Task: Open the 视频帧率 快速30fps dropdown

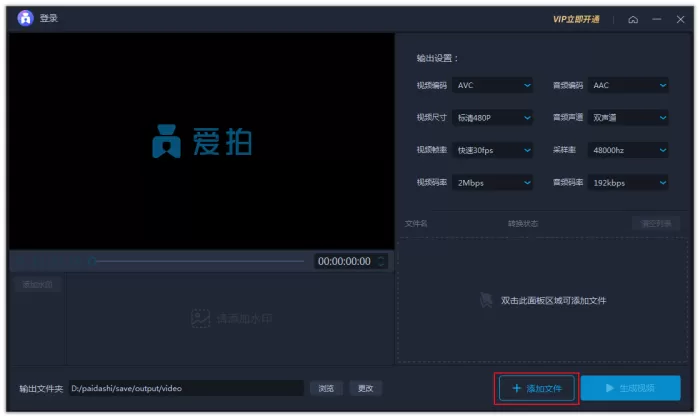Action: coord(492,150)
